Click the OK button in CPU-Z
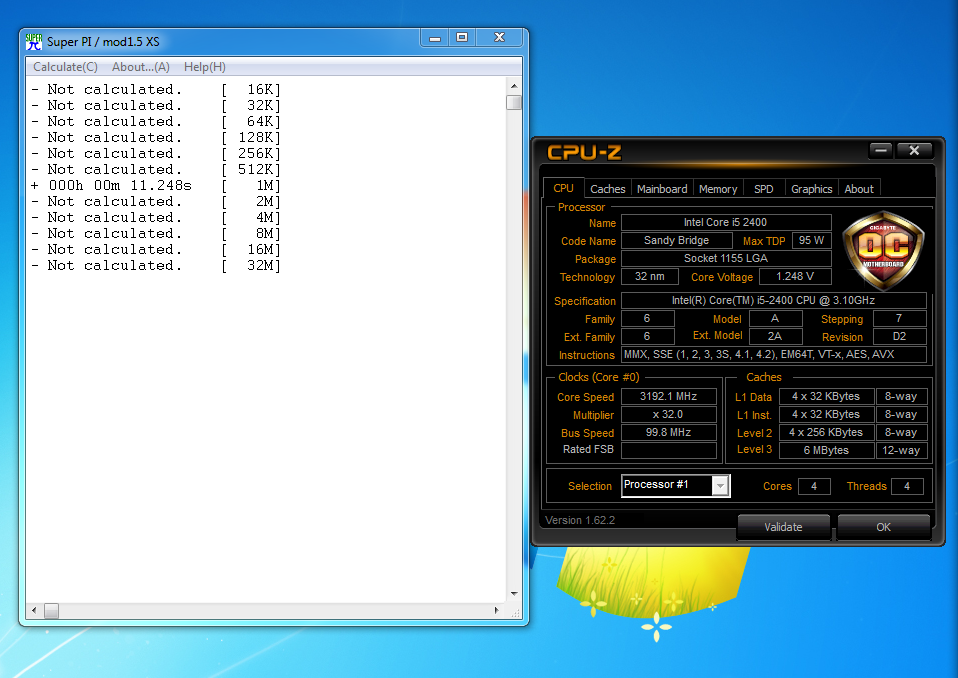 point(883,527)
